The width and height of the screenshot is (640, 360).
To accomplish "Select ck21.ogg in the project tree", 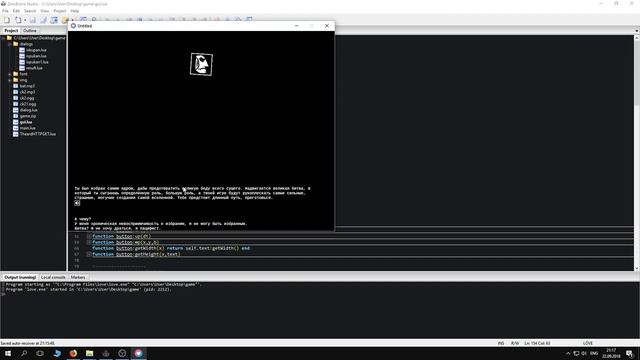I will [28, 104].
